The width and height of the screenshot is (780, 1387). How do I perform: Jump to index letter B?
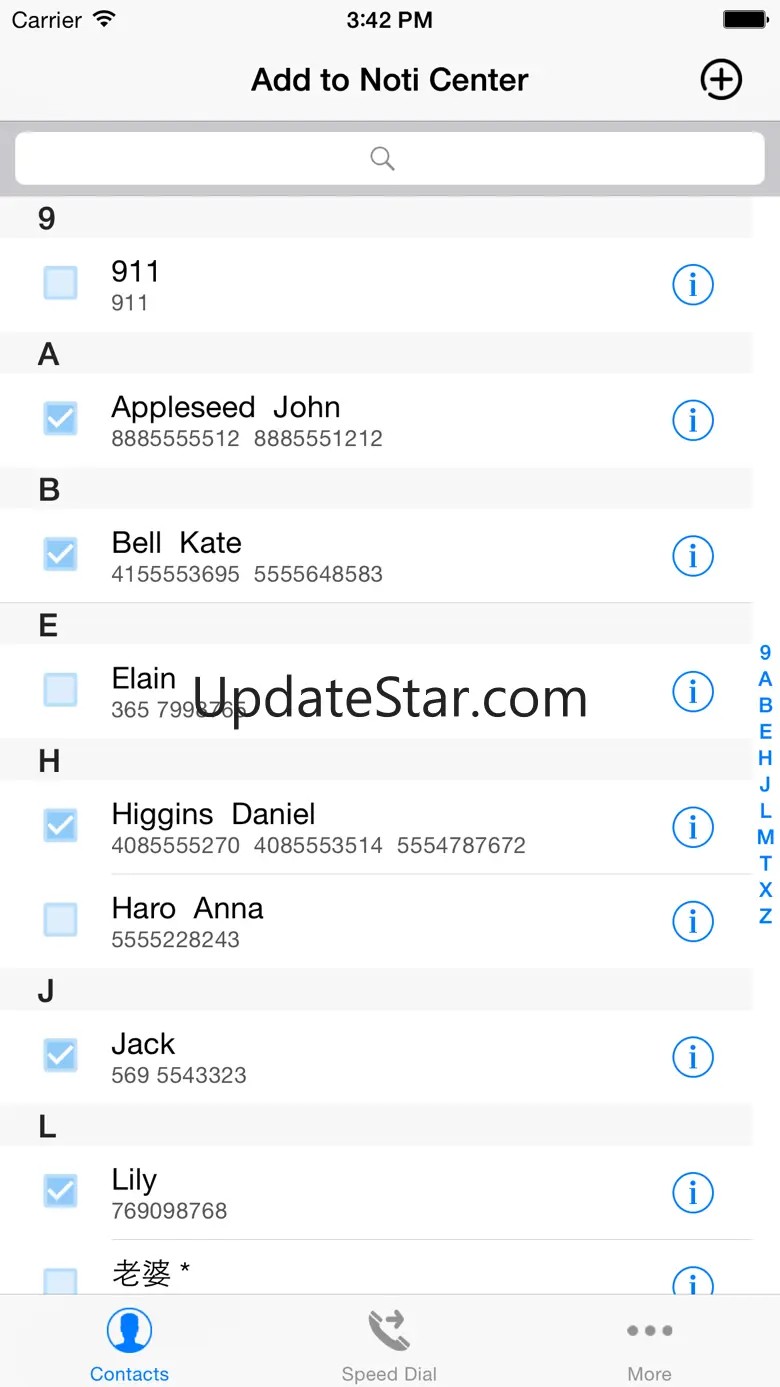[765, 705]
